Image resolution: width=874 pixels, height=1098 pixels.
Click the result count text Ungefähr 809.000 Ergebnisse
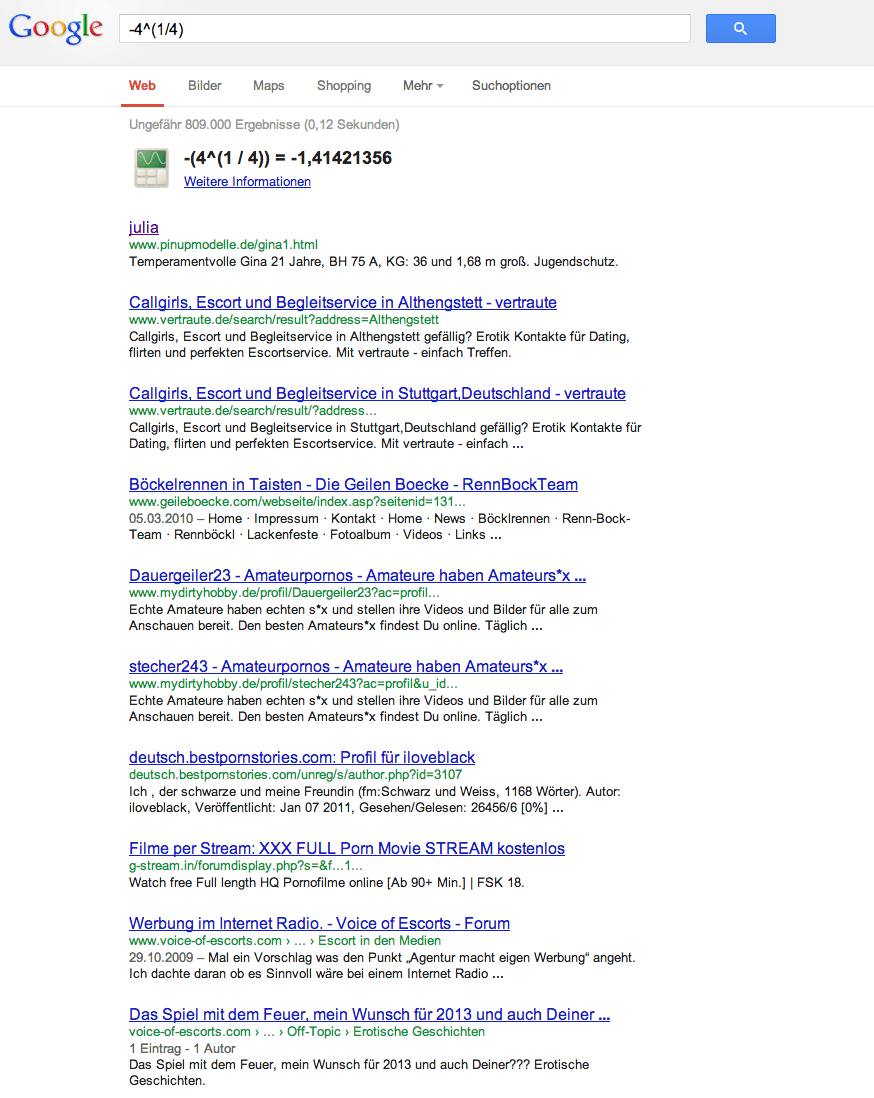(x=264, y=125)
